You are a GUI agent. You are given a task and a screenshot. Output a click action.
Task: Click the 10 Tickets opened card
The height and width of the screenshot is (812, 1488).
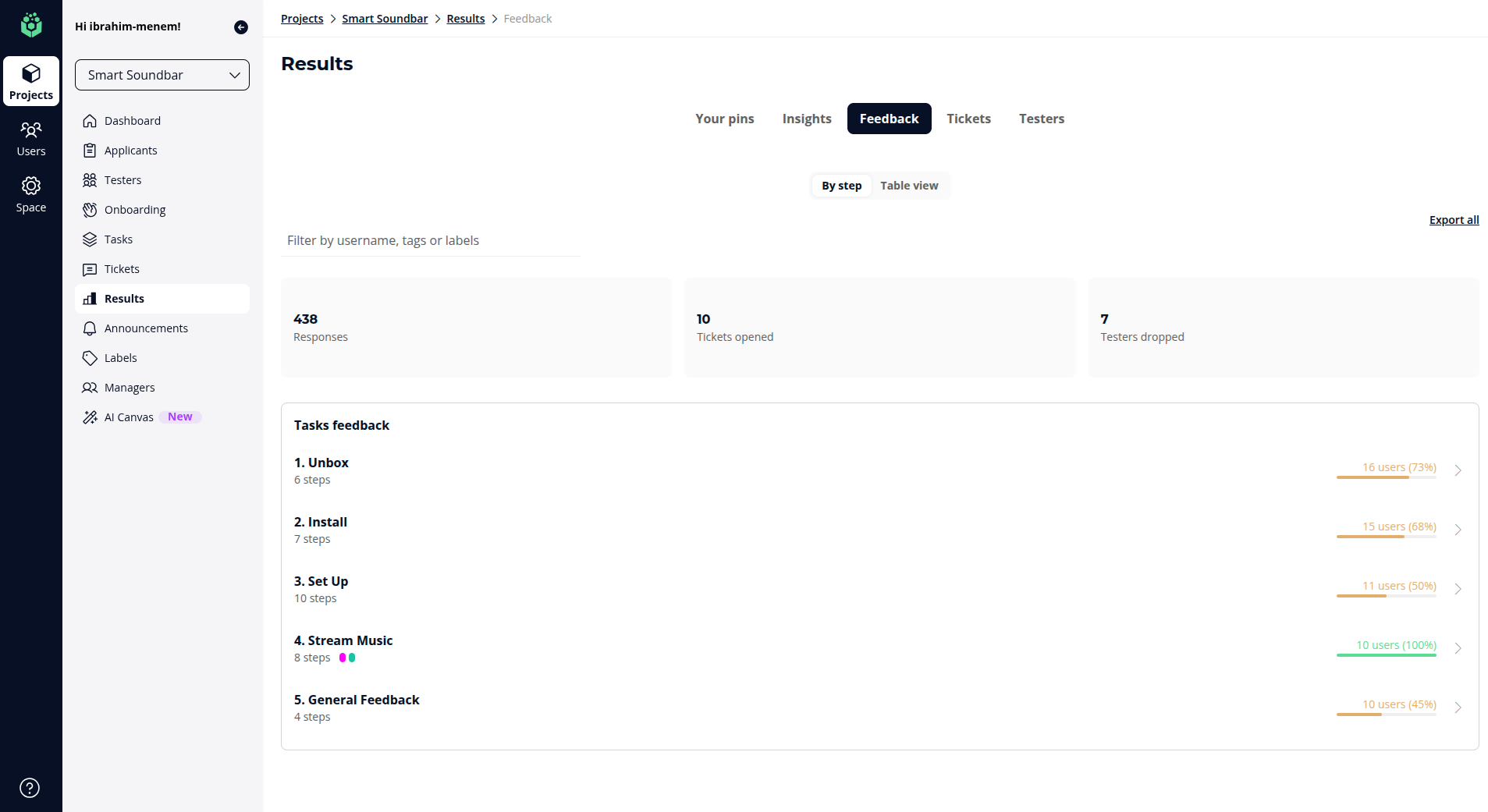coord(879,328)
